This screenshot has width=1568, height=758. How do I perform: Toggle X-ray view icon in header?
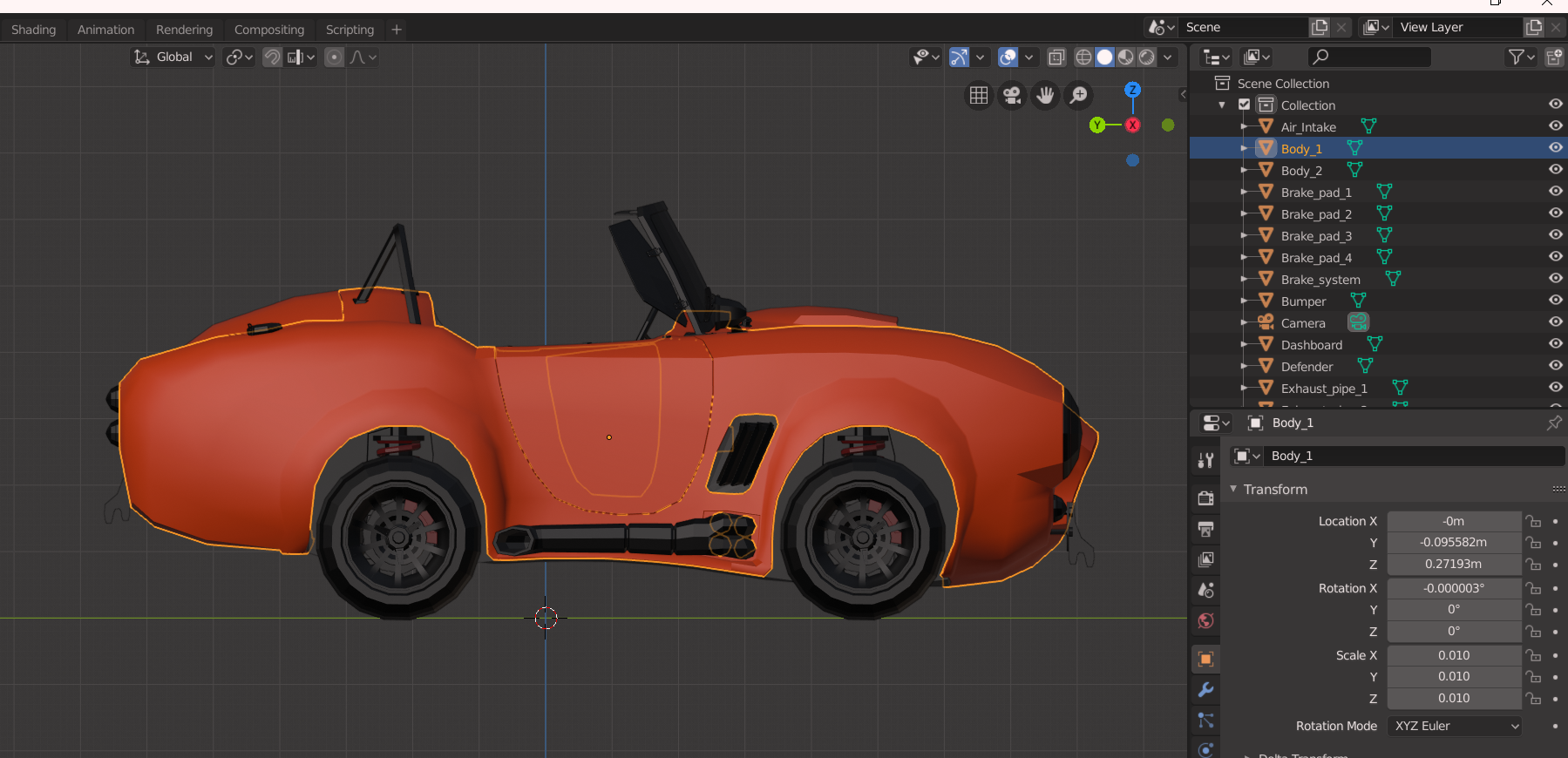[1056, 58]
